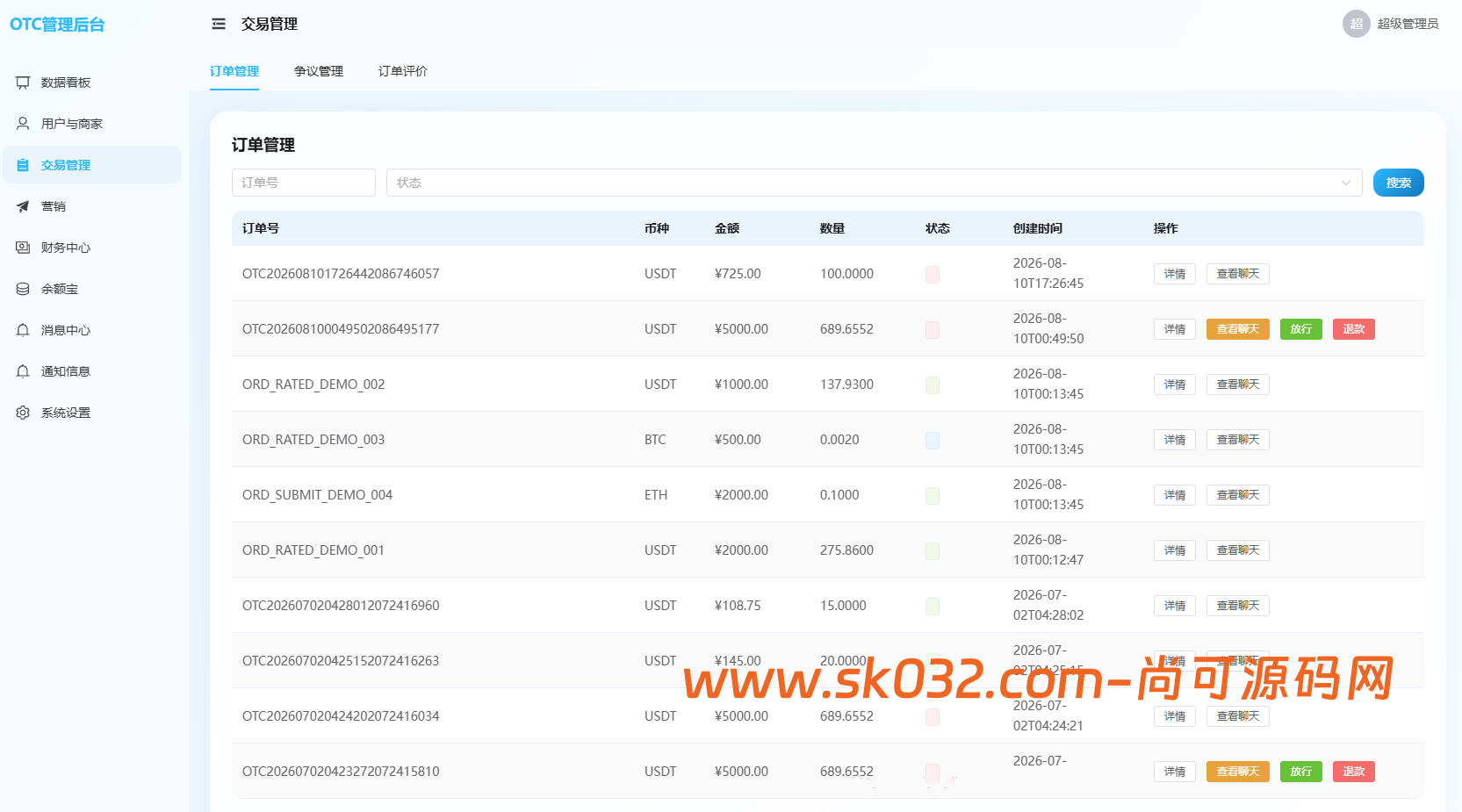Image resolution: width=1462 pixels, height=812 pixels.
Task: Click the 消息中心 bell icon
Action: 23,330
